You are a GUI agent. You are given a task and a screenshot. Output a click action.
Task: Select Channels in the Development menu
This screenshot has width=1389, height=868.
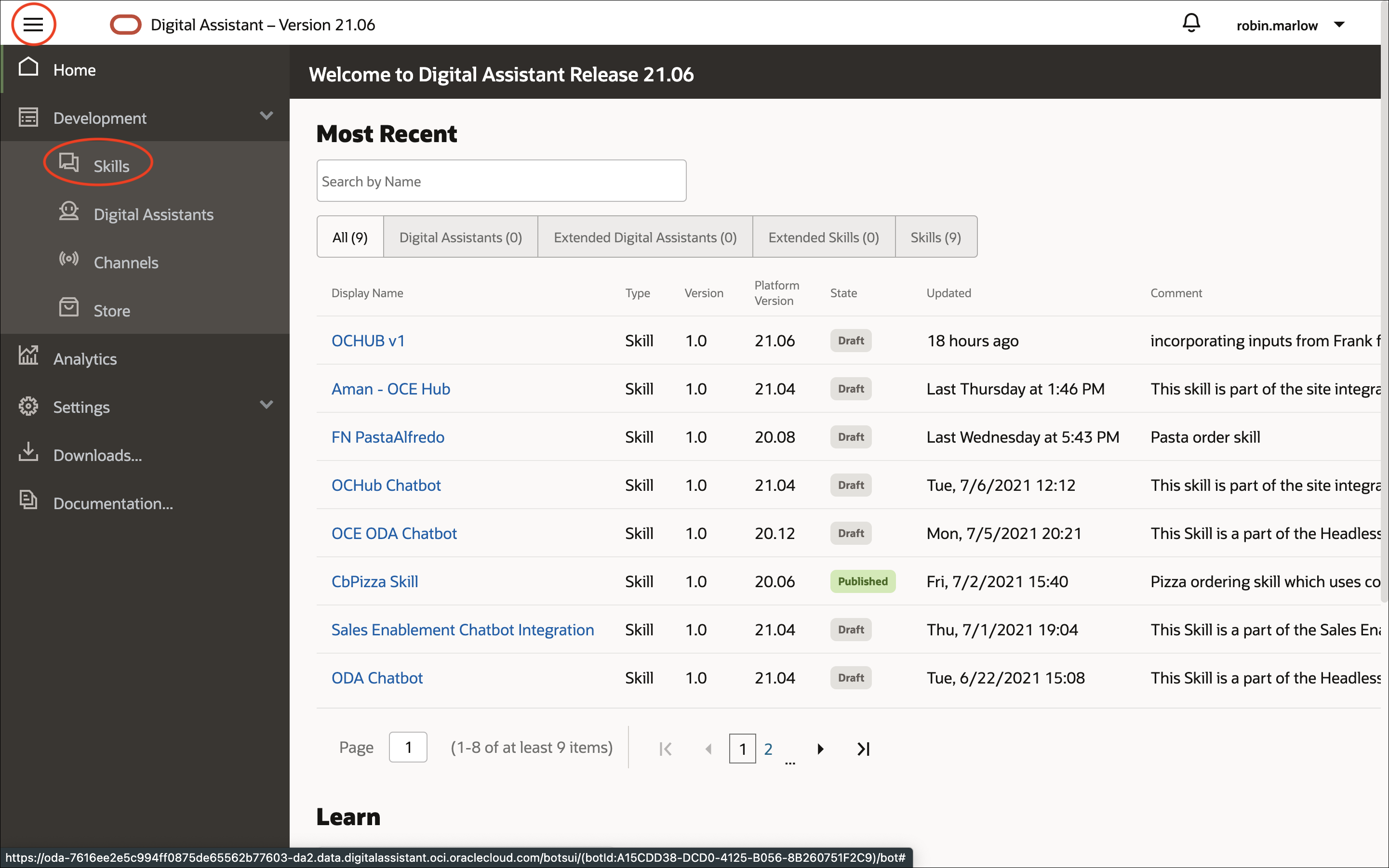126,263
